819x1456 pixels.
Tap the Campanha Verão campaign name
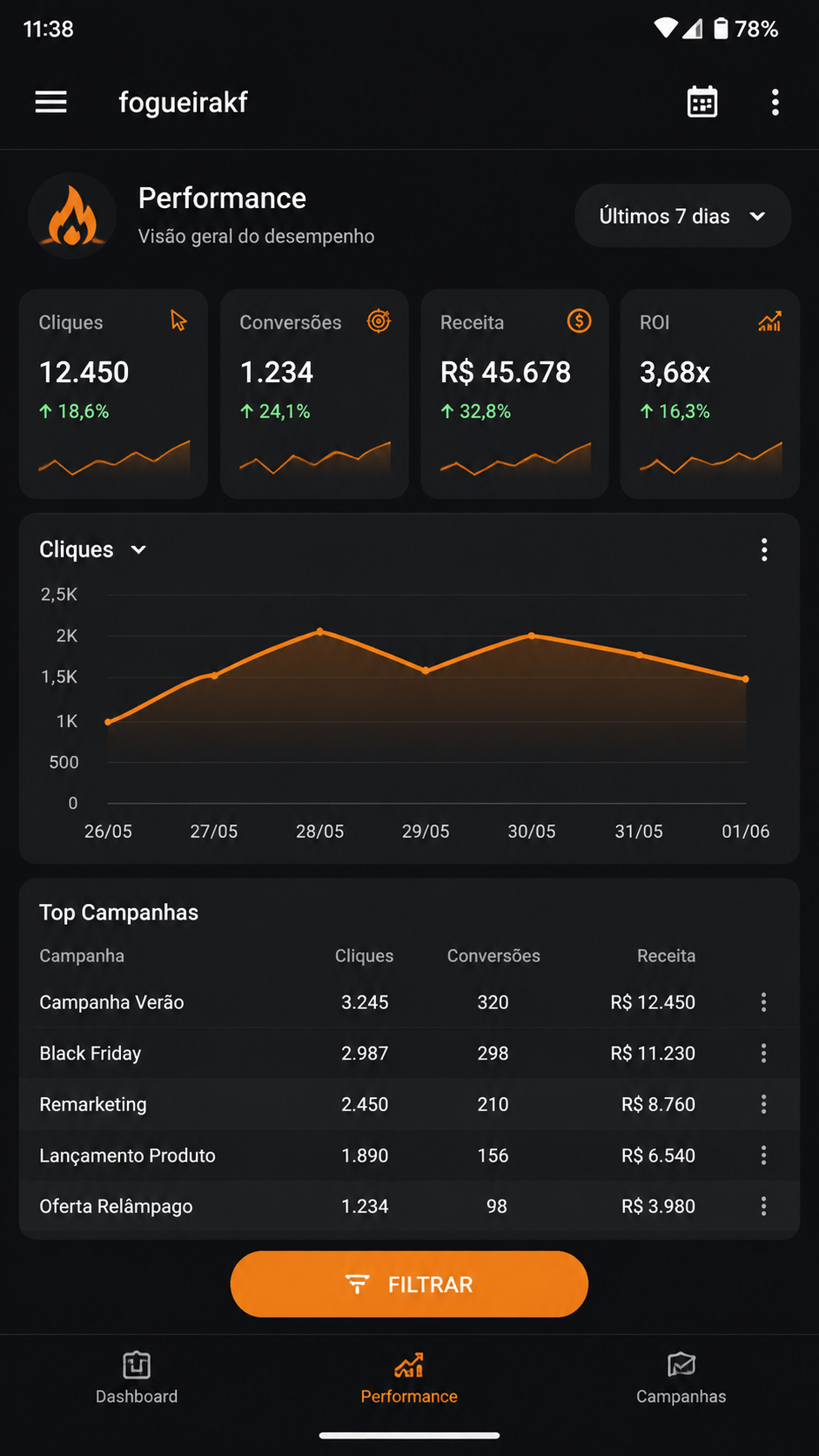point(111,1002)
